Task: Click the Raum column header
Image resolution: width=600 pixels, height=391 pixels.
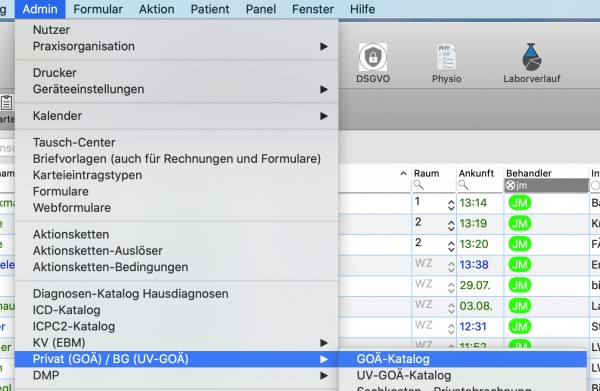Action: pyautogui.click(x=427, y=173)
